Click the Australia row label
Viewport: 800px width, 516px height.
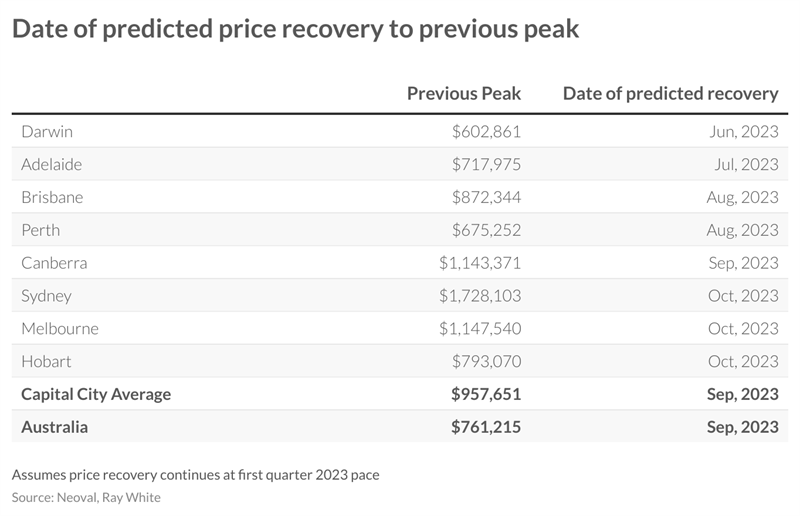coord(55,427)
